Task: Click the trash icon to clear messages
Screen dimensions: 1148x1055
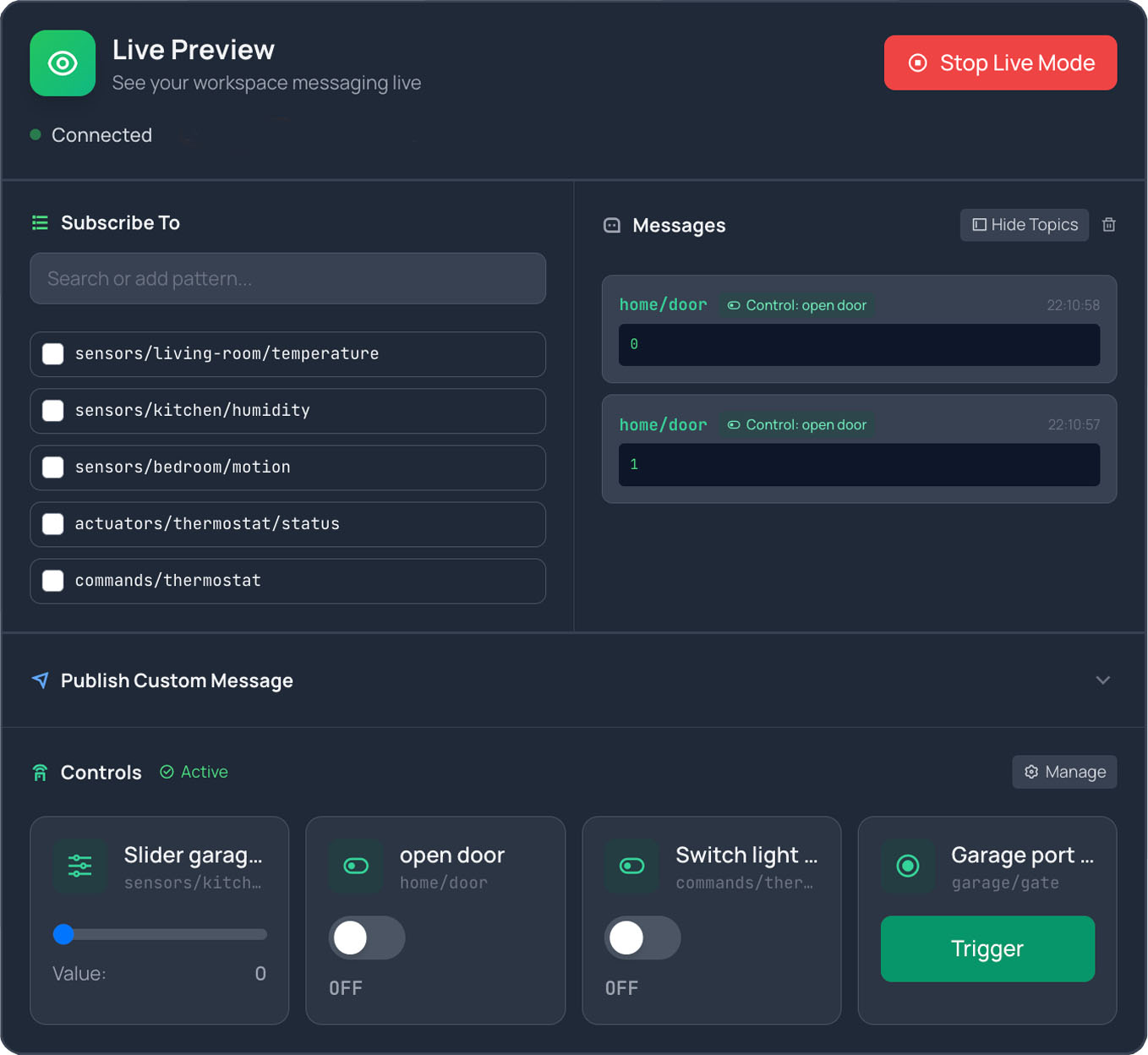Action: (1108, 225)
